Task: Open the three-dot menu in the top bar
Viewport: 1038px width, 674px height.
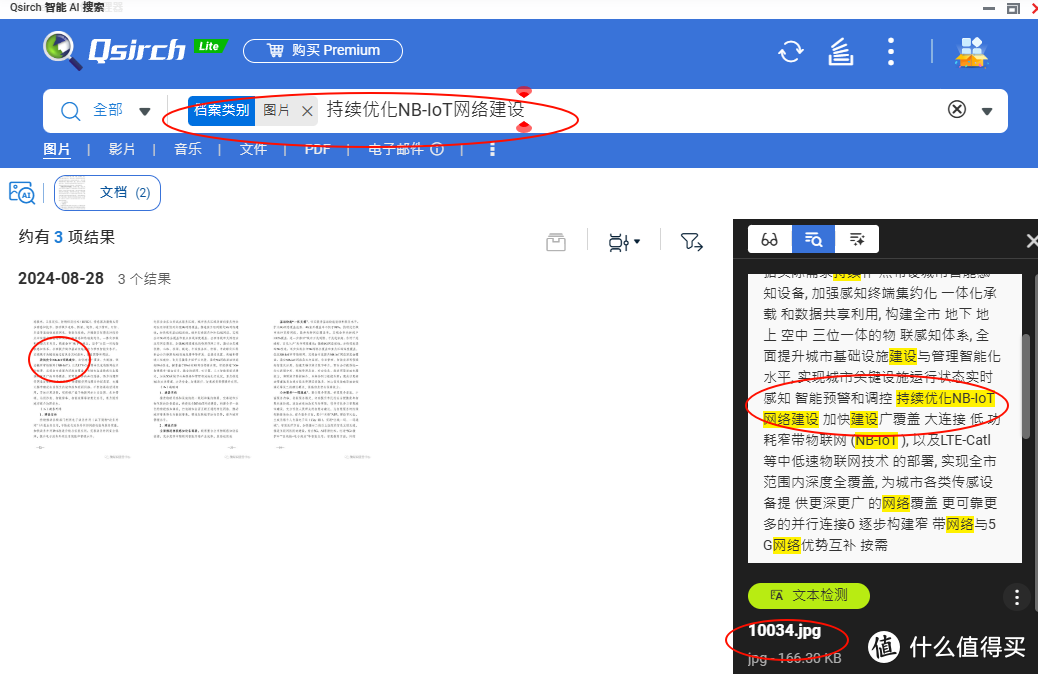Action: 890,51
